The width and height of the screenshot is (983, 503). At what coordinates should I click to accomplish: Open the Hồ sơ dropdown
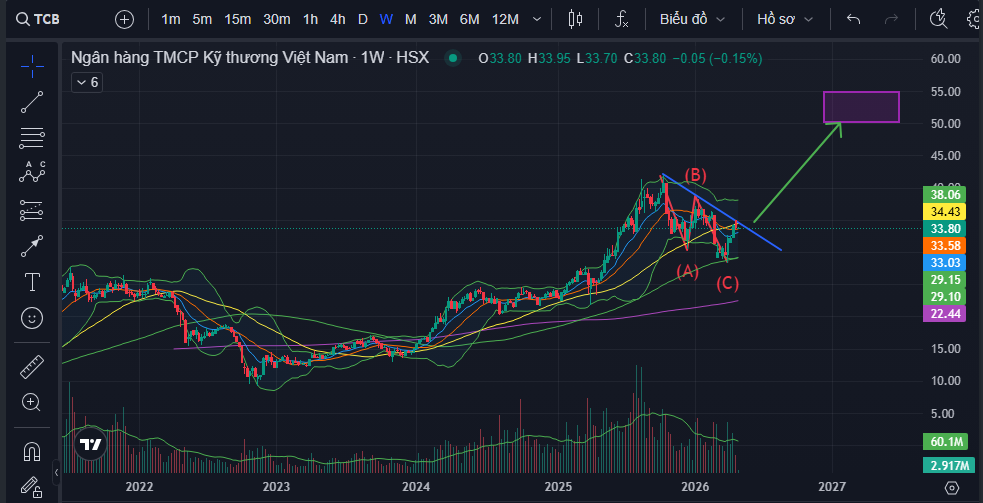(x=785, y=19)
